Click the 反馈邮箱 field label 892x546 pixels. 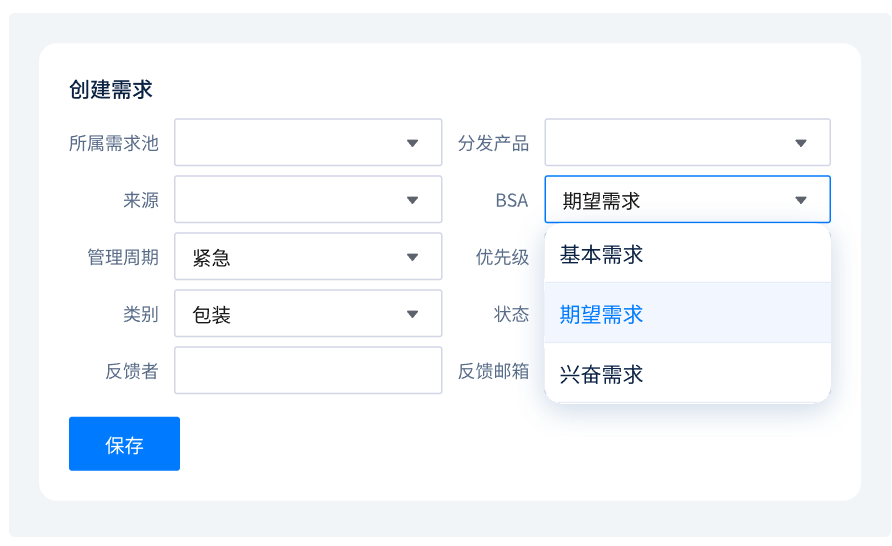click(493, 371)
